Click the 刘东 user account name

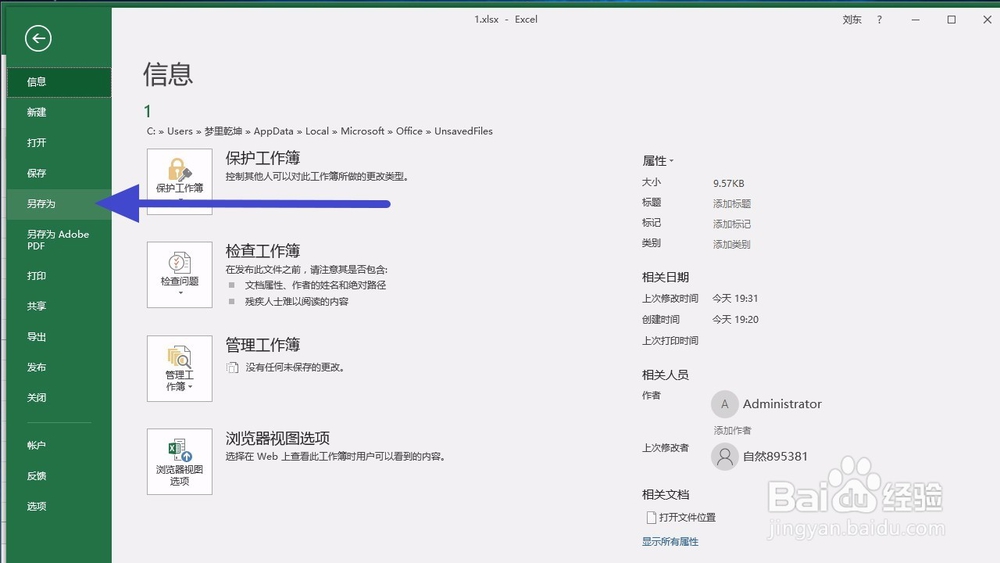click(x=851, y=20)
